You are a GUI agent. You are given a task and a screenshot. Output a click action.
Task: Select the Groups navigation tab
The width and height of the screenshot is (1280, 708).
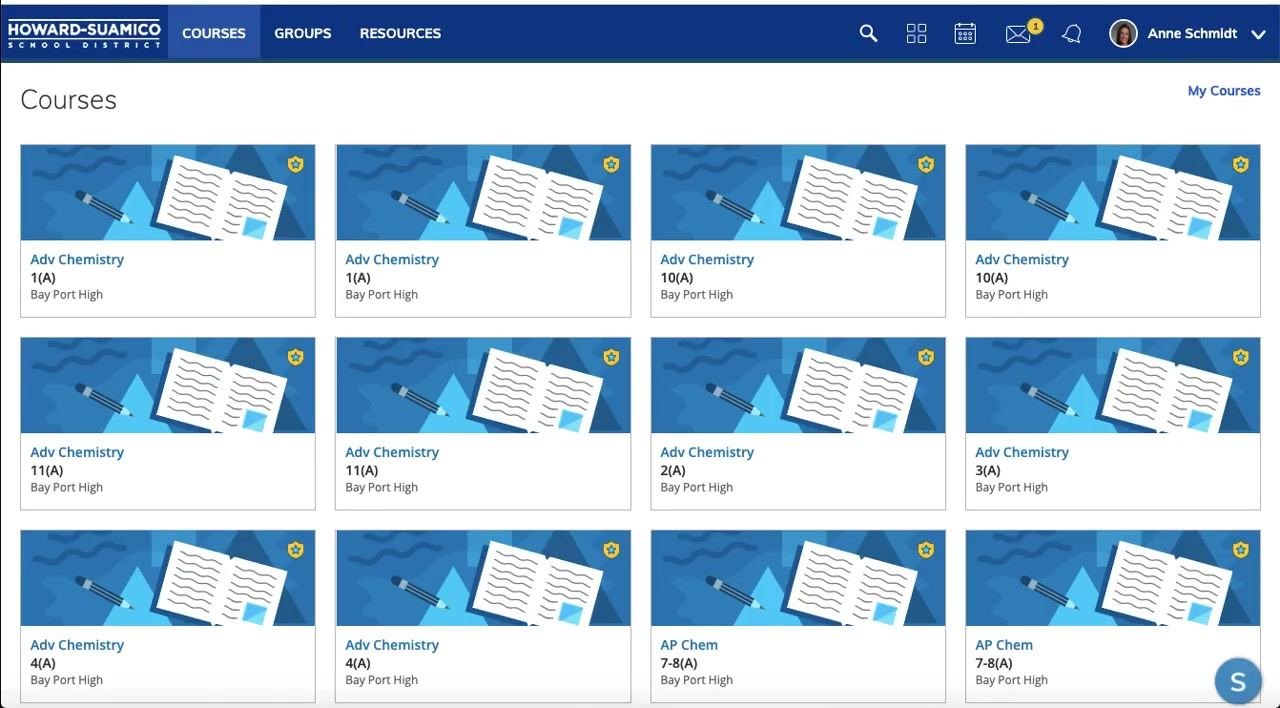tap(303, 33)
